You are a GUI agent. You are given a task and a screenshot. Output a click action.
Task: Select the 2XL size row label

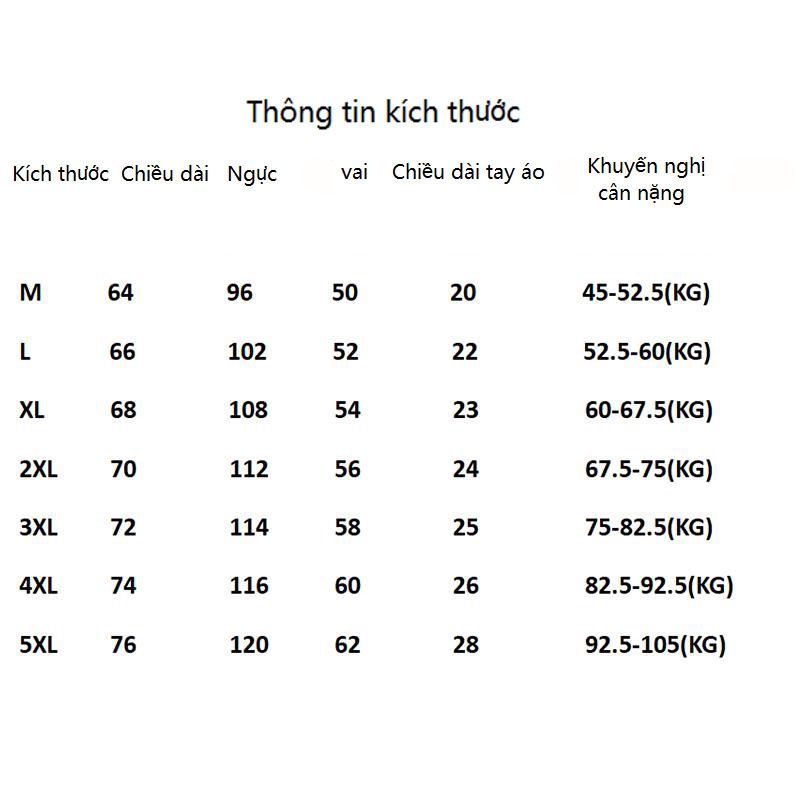(39, 469)
